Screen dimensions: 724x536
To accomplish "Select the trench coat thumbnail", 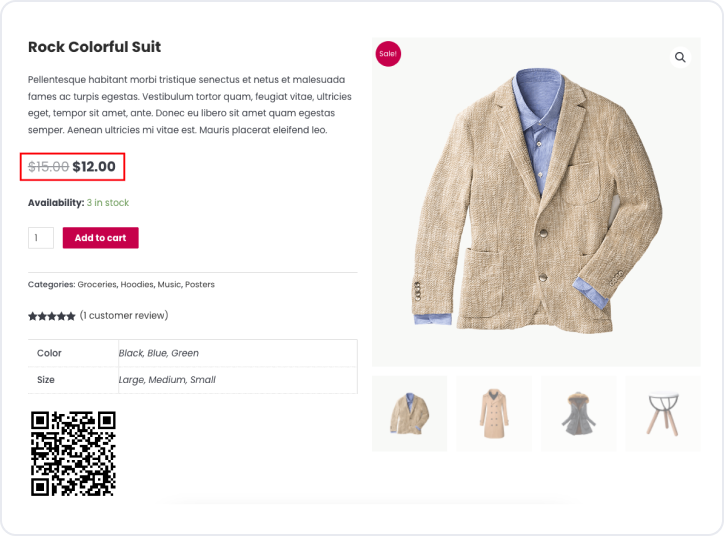I will point(493,413).
